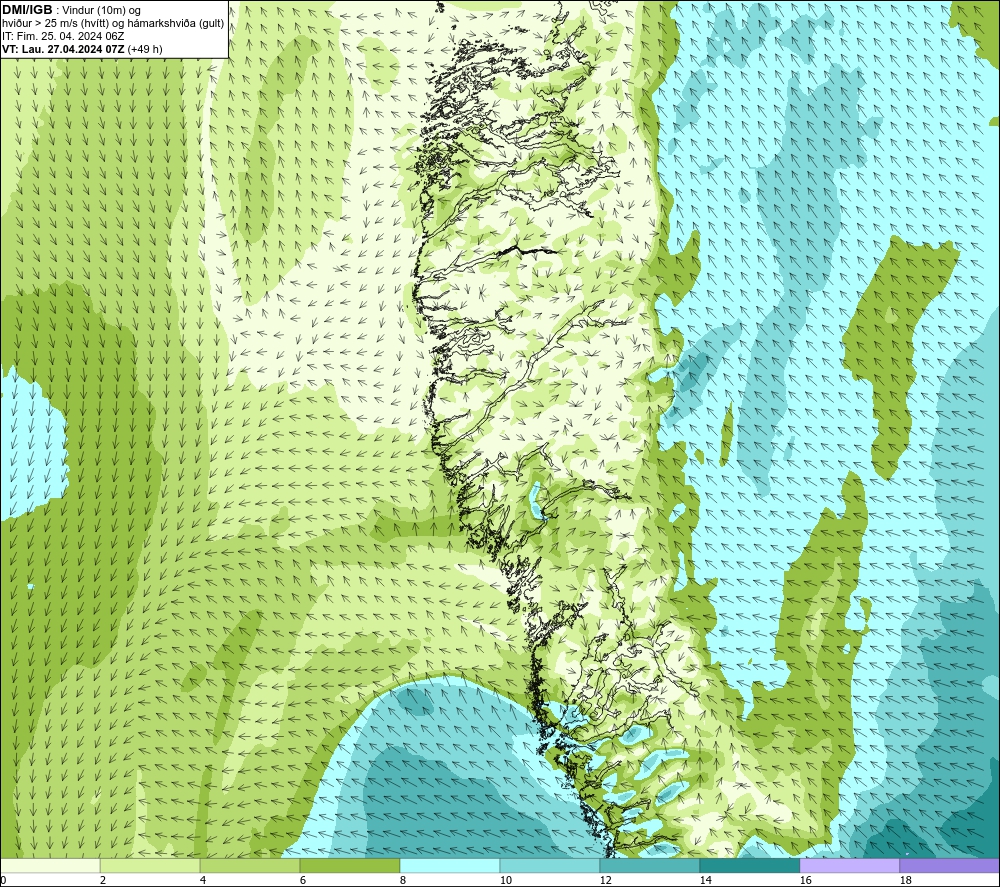The image size is (1000, 887).
Task: Select the 4–6 m/s green legend color
Action: 250,866
